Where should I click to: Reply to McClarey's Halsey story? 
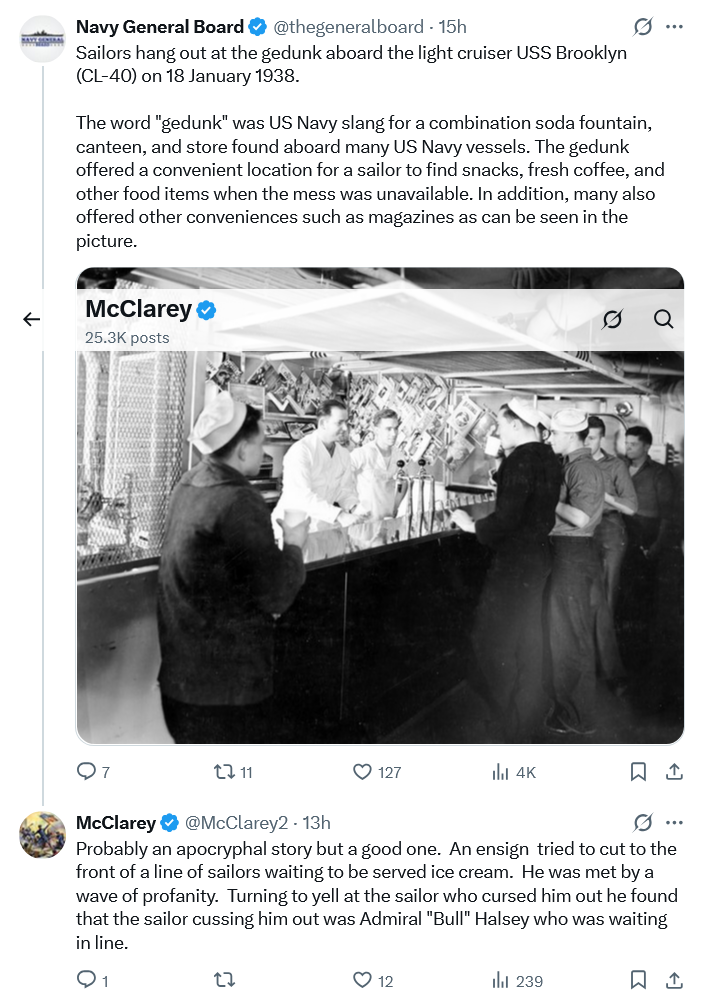[x=87, y=981]
